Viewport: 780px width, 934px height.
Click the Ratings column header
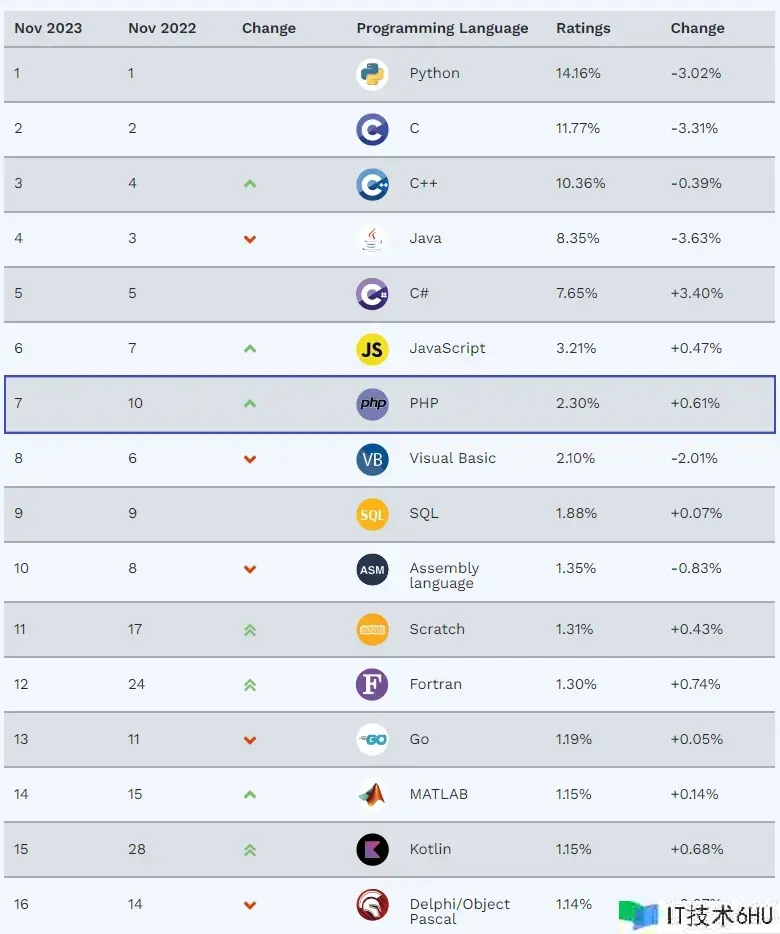tap(583, 28)
